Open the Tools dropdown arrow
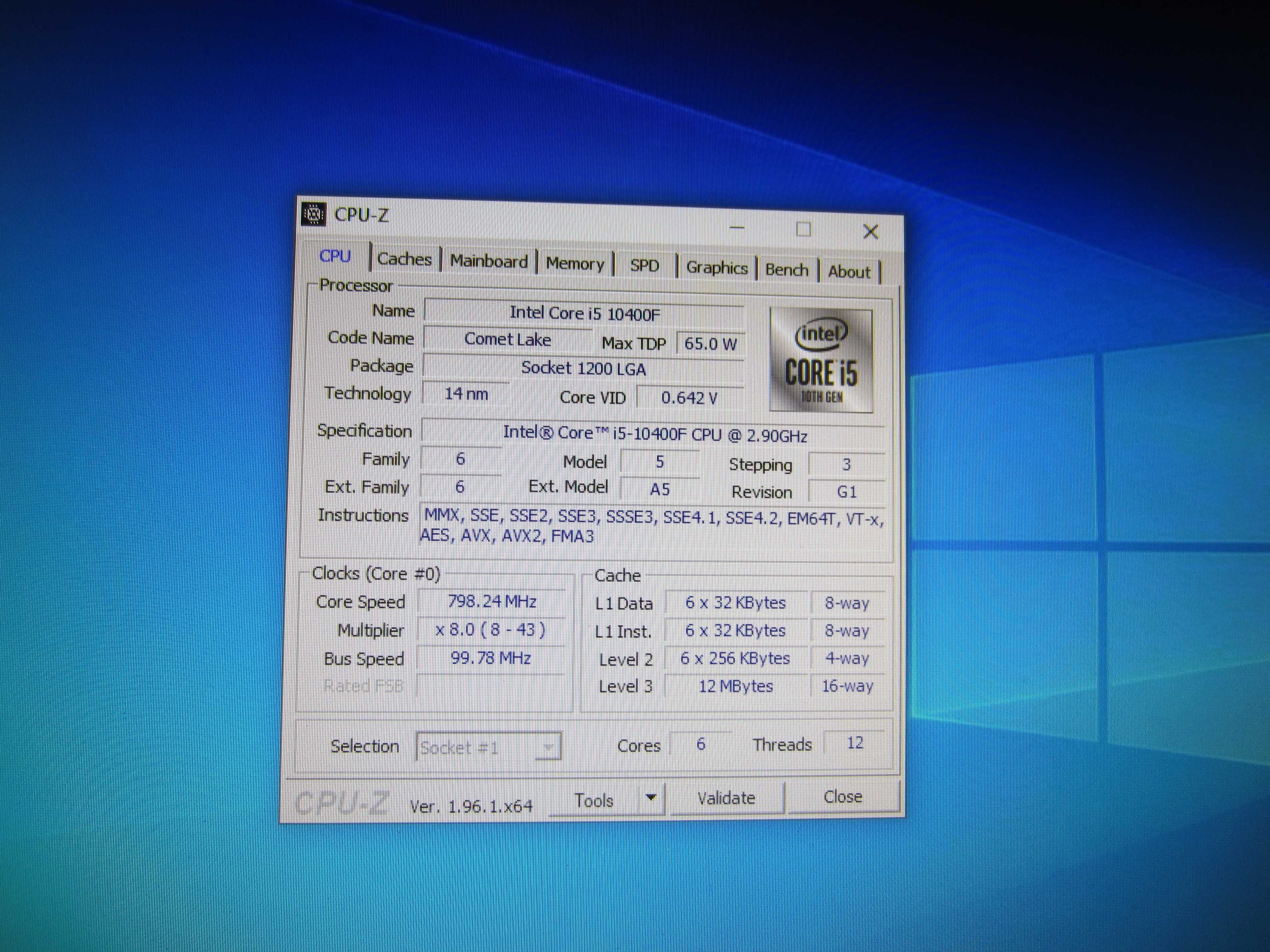1270x952 pixels. pyautogui.click(x=651, y=798)
